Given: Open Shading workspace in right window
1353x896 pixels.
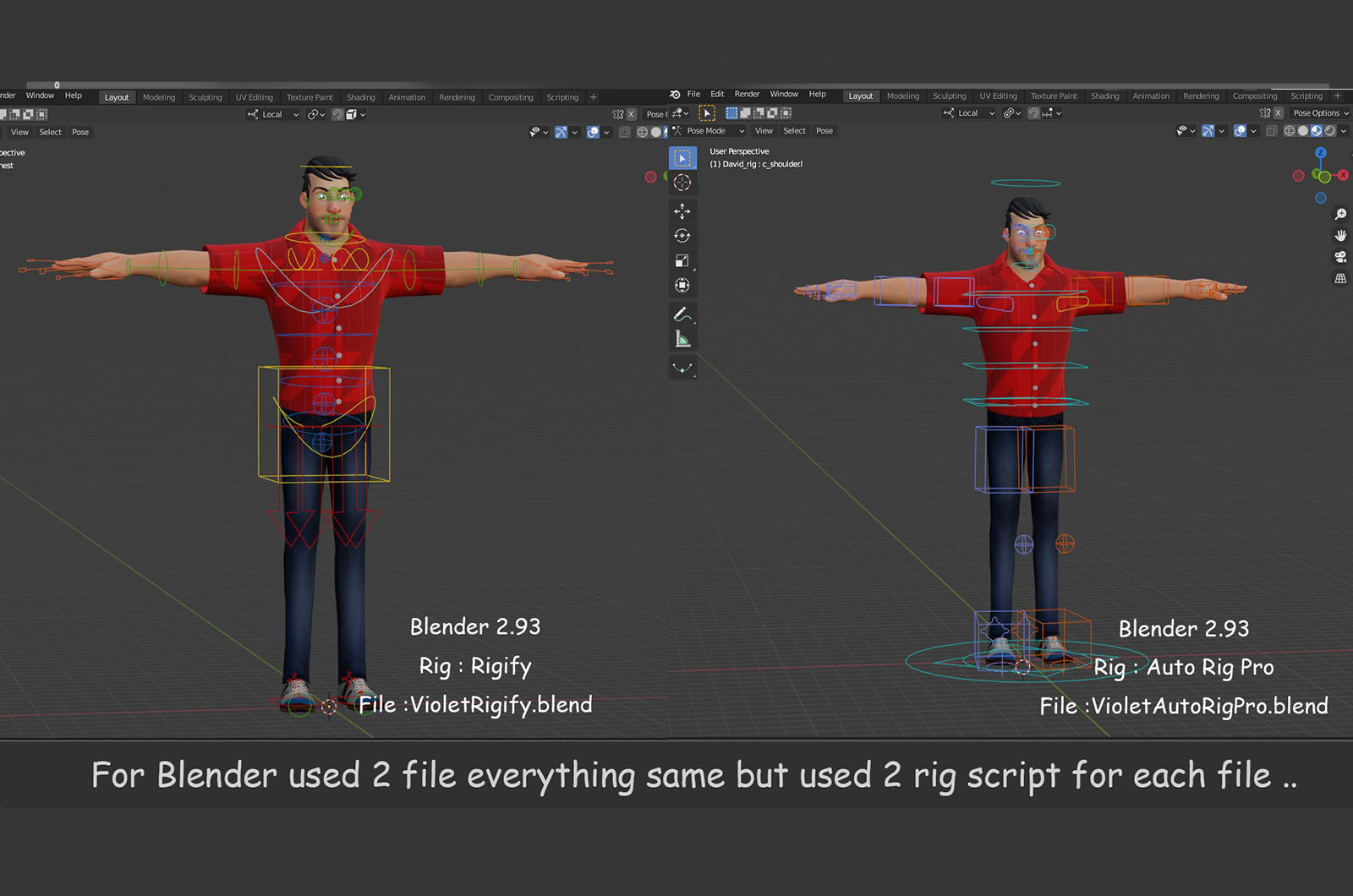Looking at the screenshot, I should pyautogui.click(x=1105, y=96).
